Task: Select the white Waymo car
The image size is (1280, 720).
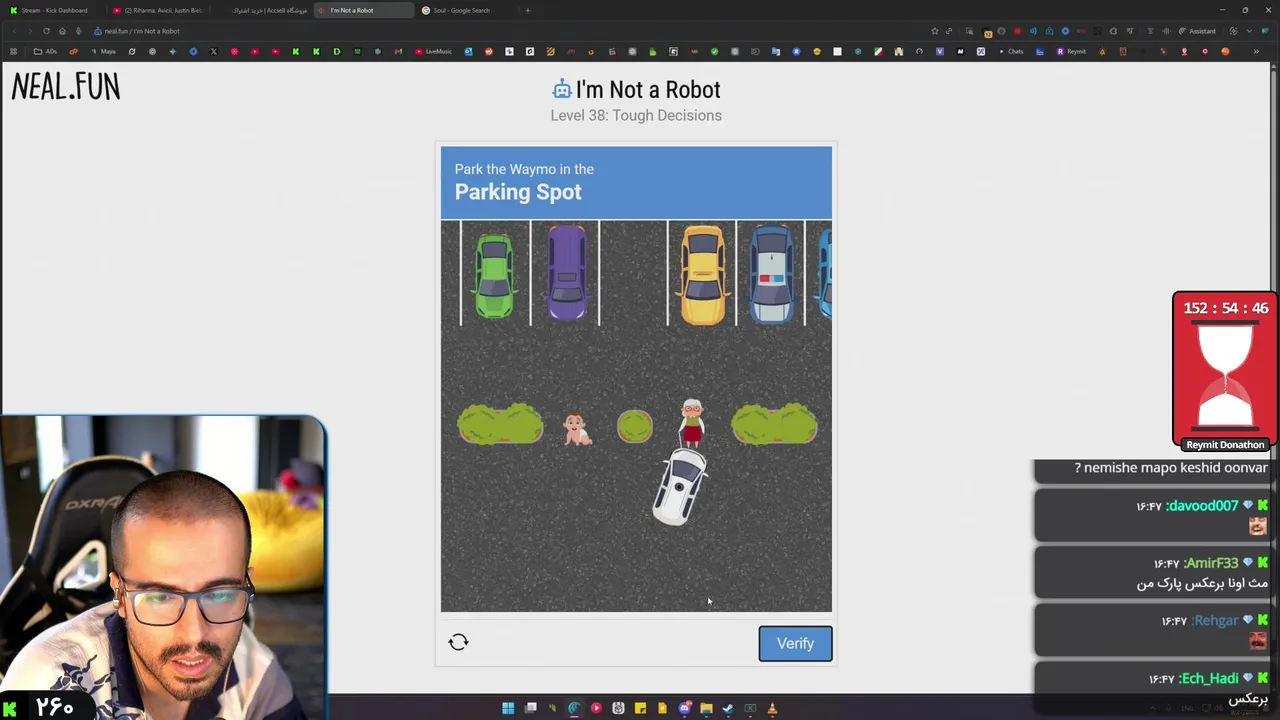Action: pyautogui.click(x=680, y=487)
